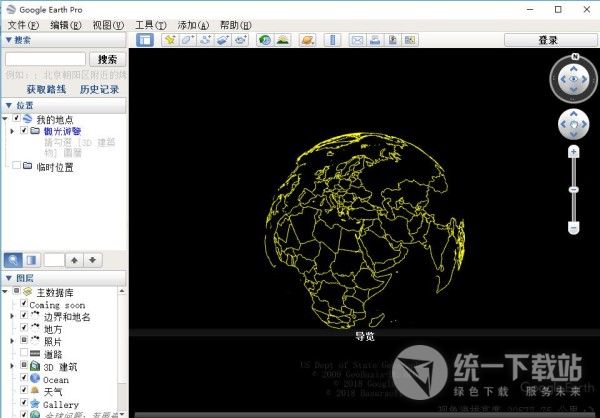Screen dimensions: 600x418
Task: Open the 视图(V) menu
Action: tap(108, 25)
